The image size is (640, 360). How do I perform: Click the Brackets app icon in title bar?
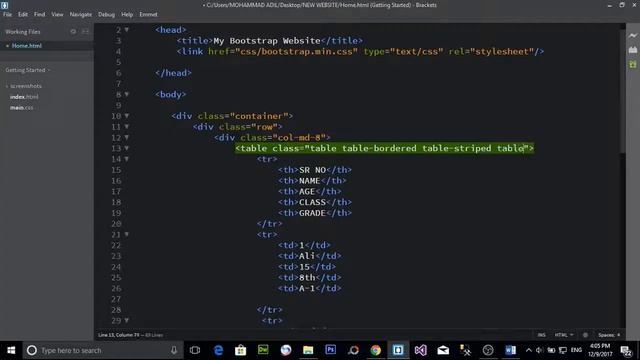(x=4, y=5)
